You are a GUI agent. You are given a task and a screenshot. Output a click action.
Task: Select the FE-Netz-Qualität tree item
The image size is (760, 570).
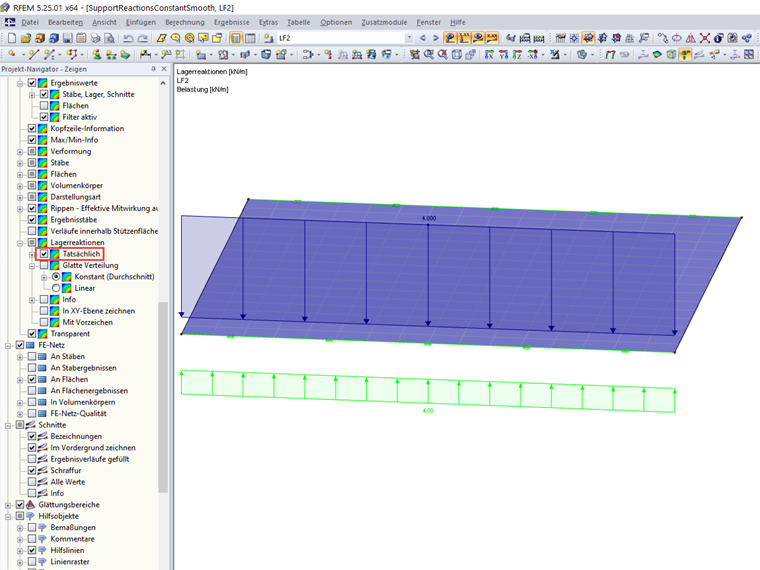tap(79, 413)
